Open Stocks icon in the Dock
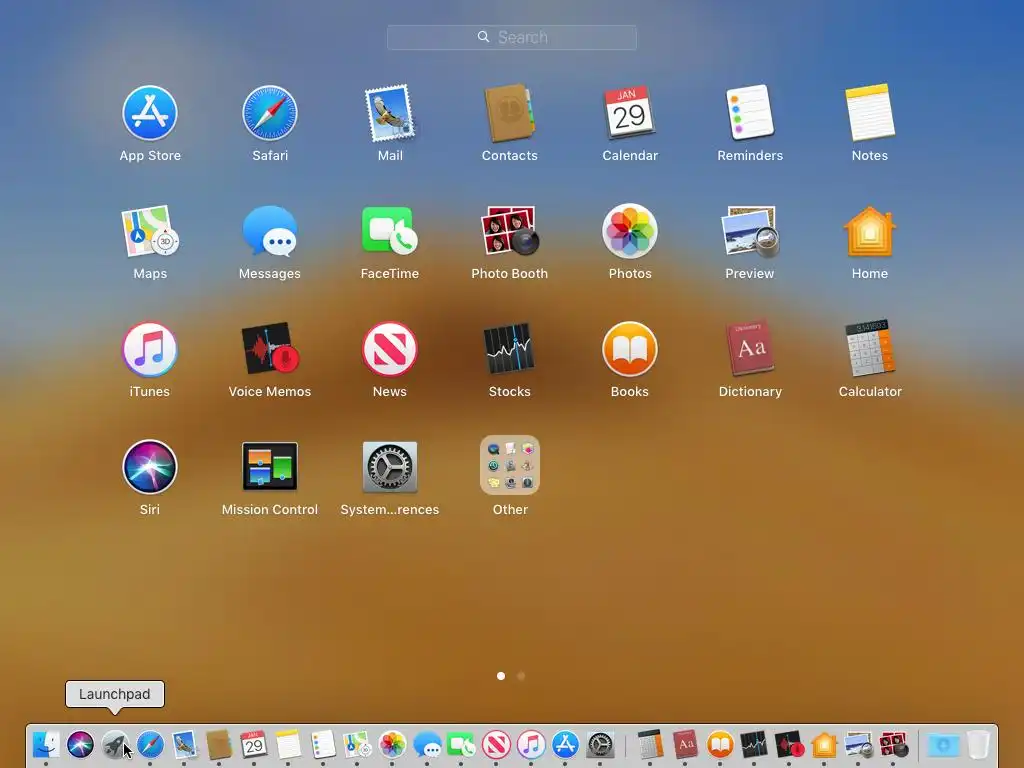 pyautogui.click(x=754, y=744)
